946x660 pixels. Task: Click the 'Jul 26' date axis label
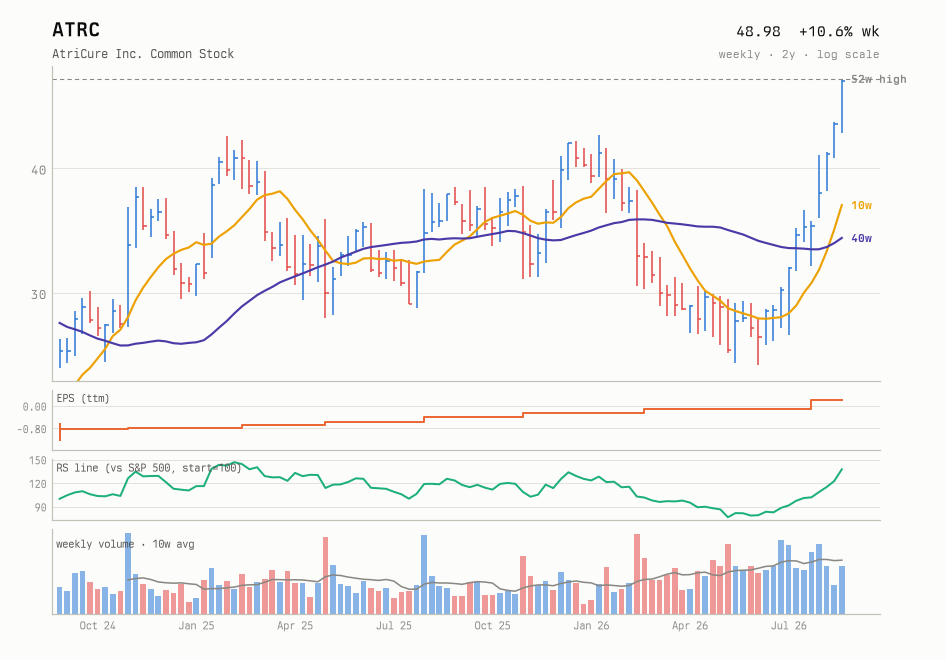click(x=789, y=626)
